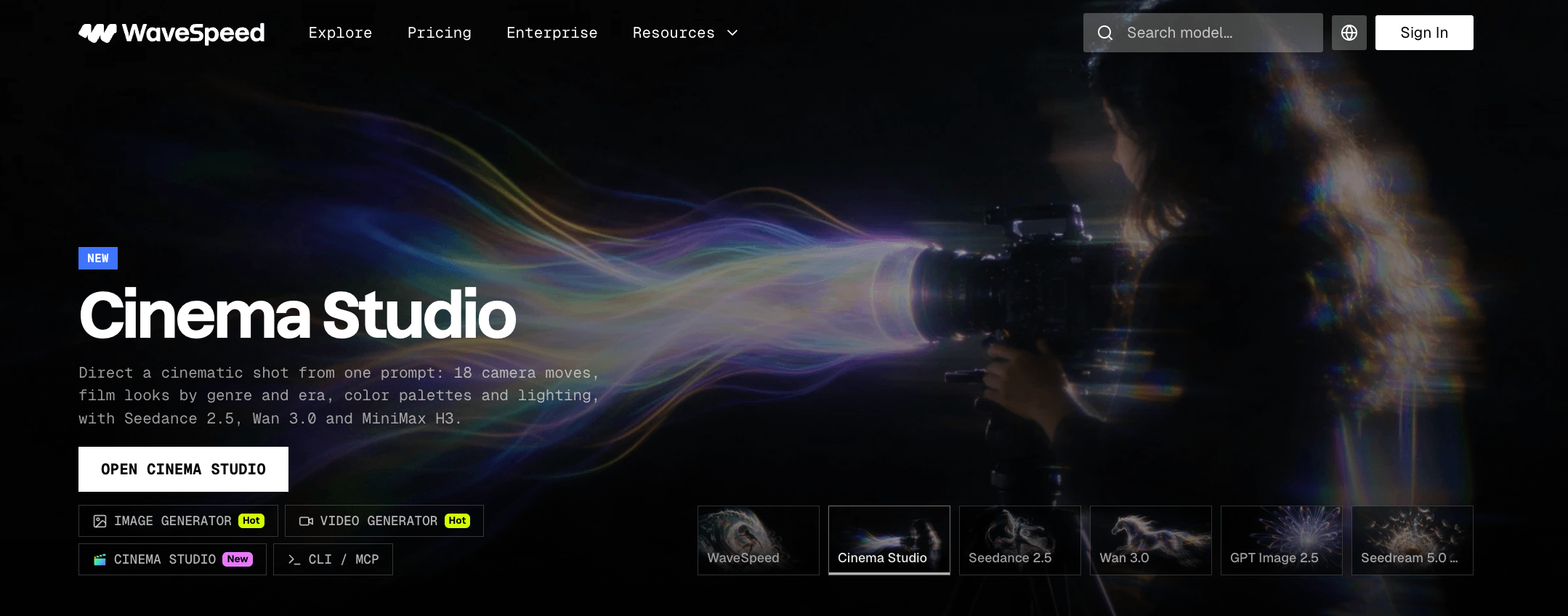Image resolution: width=1568 pixels, height=616 pixels.
Task: Click the Hot badge on Video Generator
Action: point(458,521)
